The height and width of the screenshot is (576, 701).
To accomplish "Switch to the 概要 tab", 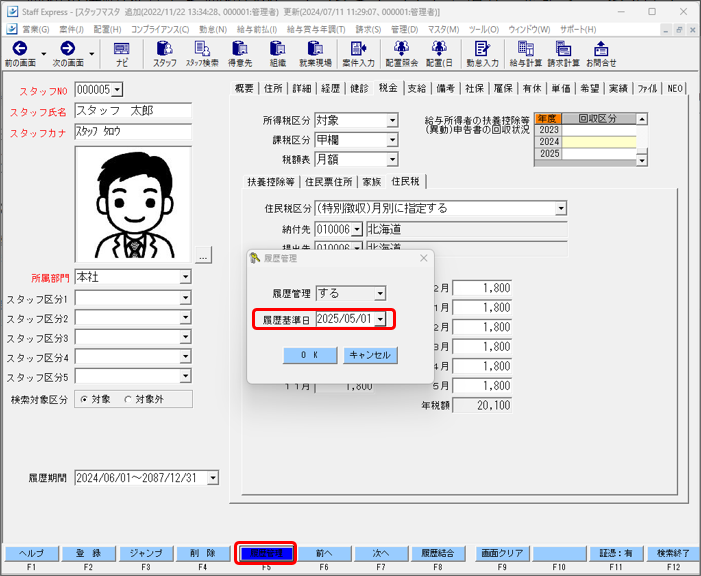I will [244, 89].
